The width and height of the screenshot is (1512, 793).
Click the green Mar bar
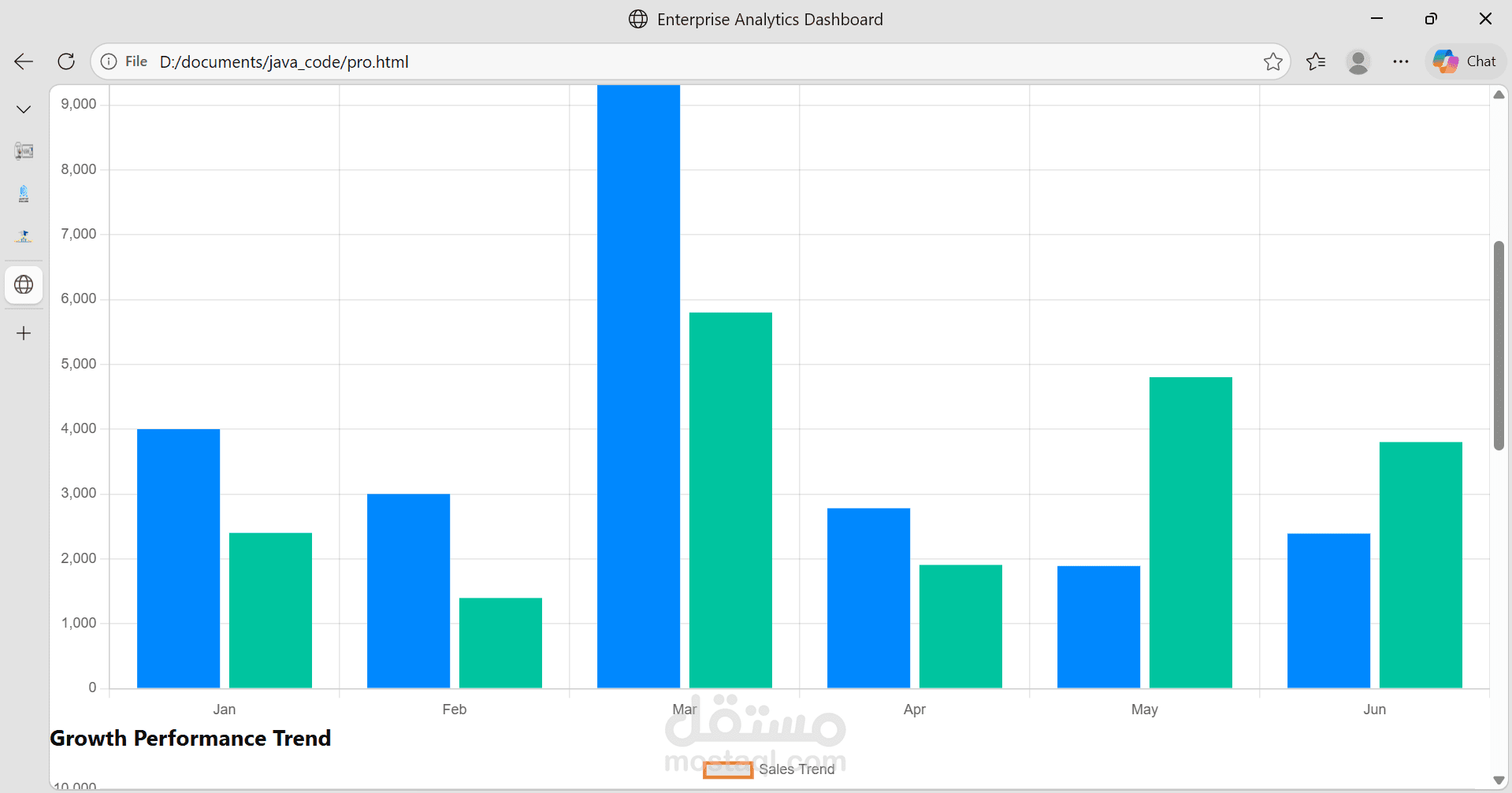click(730, 500)
